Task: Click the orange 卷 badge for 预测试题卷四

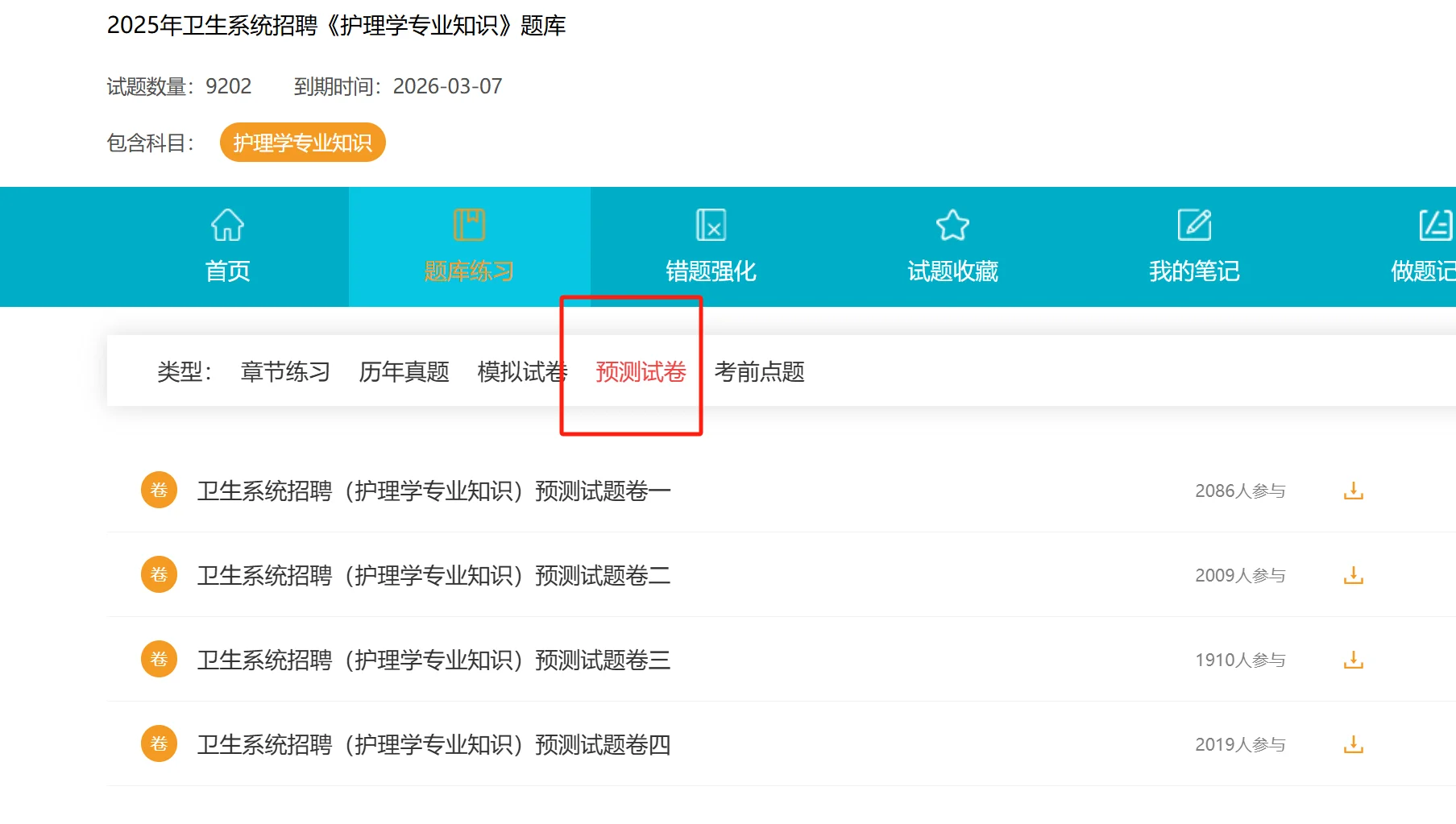Action: (159, 743)
